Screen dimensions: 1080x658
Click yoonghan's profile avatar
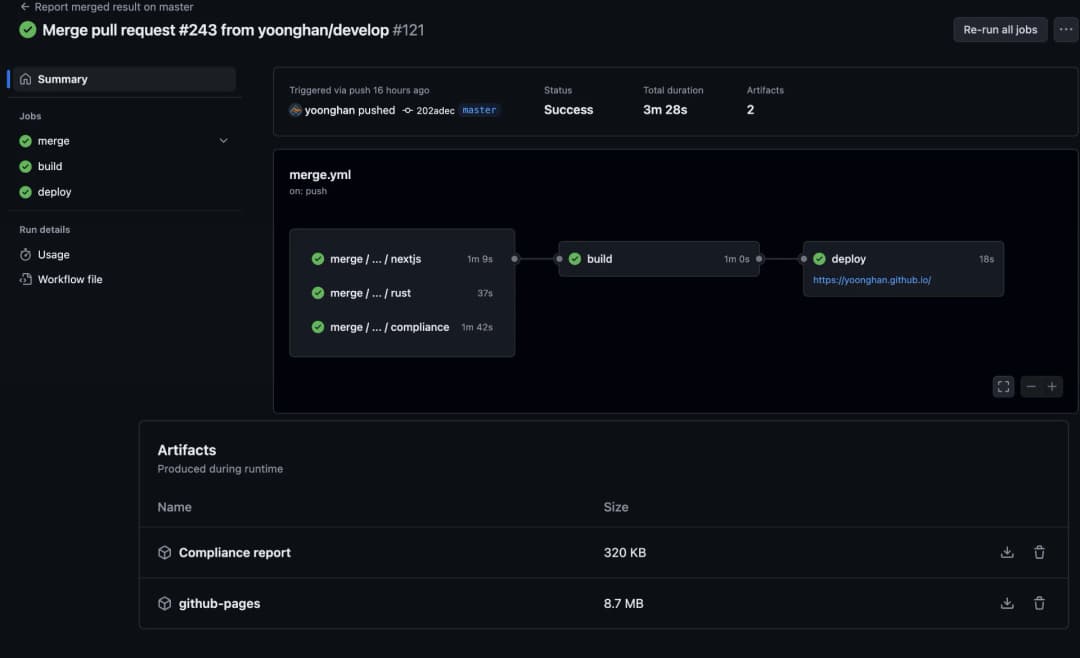(295, 110)
